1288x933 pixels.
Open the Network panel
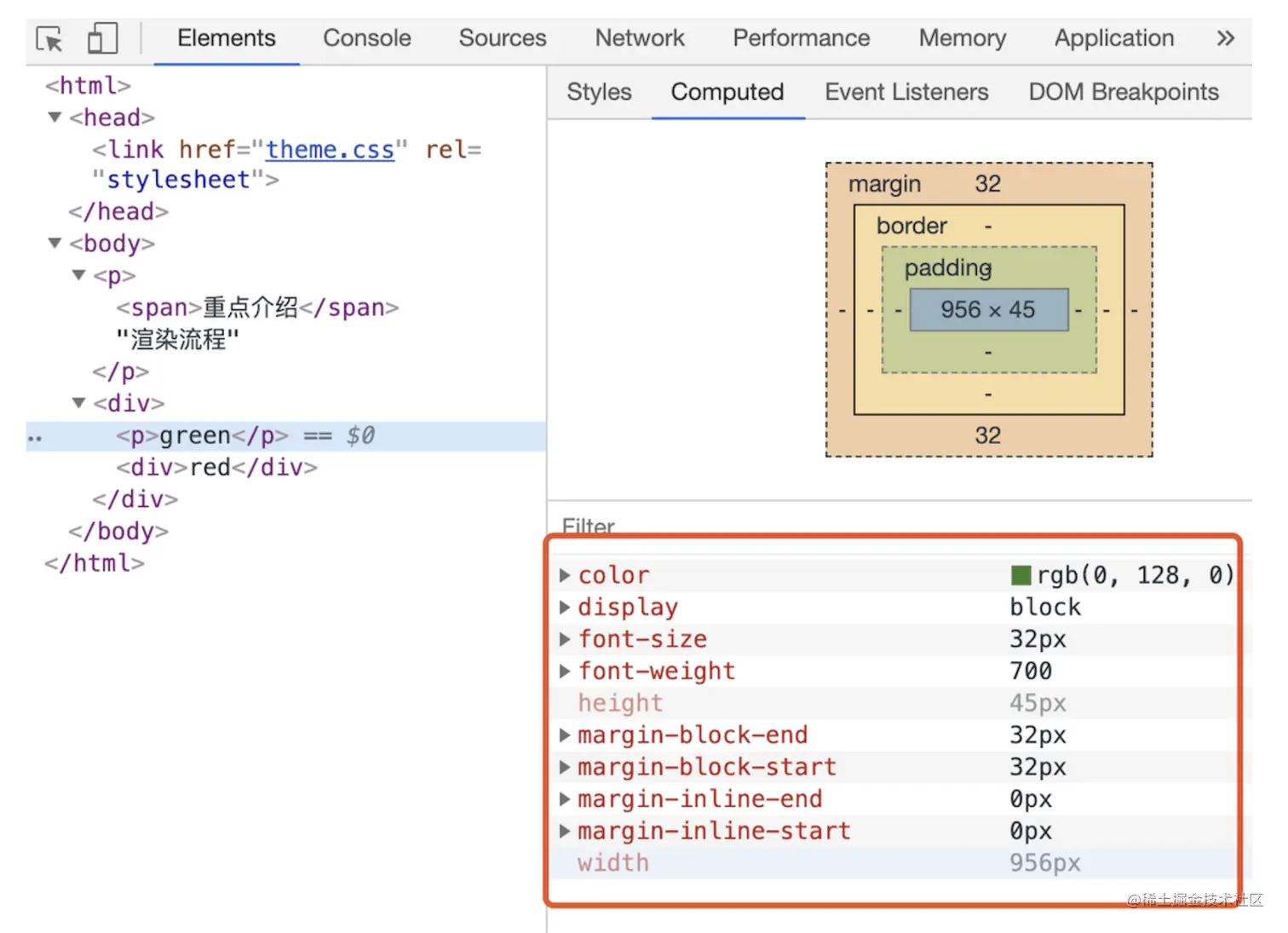click(640, 38)
